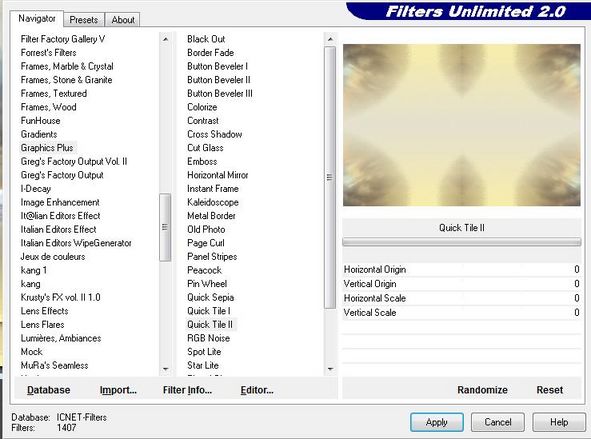Image resolution: width=591 pixels, height=439 pixels.
Task: Click the filter category list scroll-down arrow
Action: [x=165, y=369]
